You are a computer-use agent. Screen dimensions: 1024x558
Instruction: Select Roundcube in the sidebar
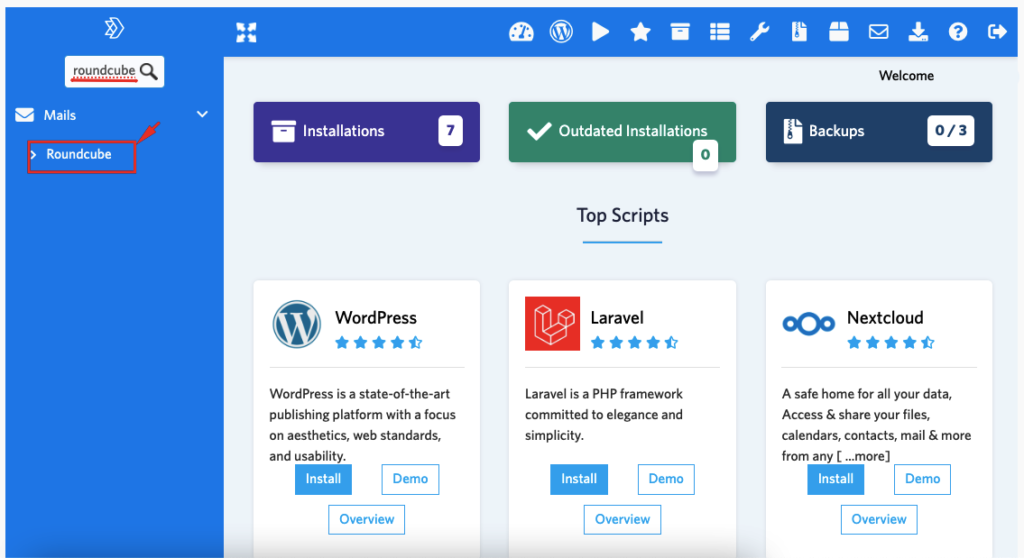(x=79, y=154)
